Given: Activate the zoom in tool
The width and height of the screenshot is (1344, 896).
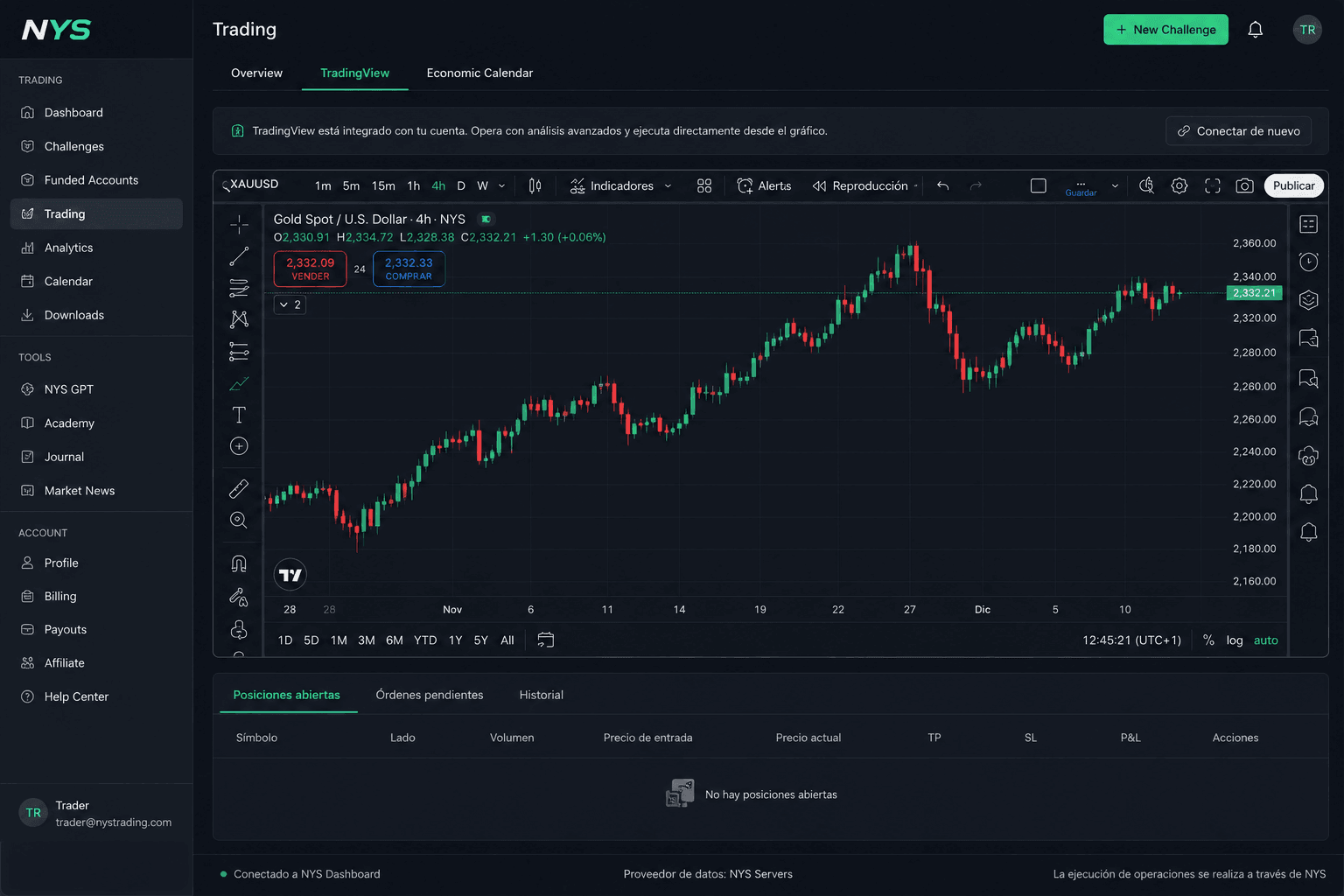Looking at the screenshot, I should point(239,520).
